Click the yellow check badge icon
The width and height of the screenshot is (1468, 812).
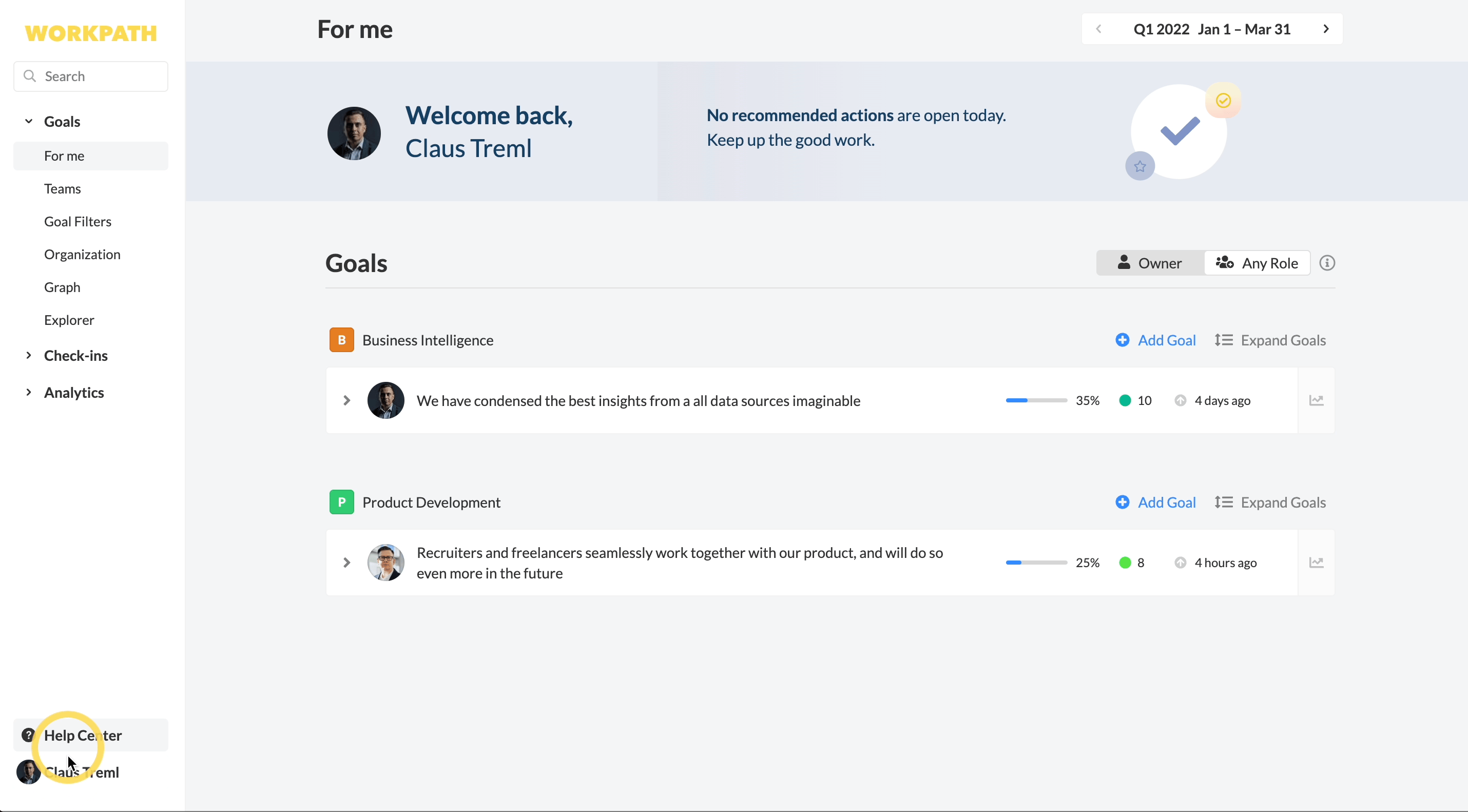point(1223,101)
